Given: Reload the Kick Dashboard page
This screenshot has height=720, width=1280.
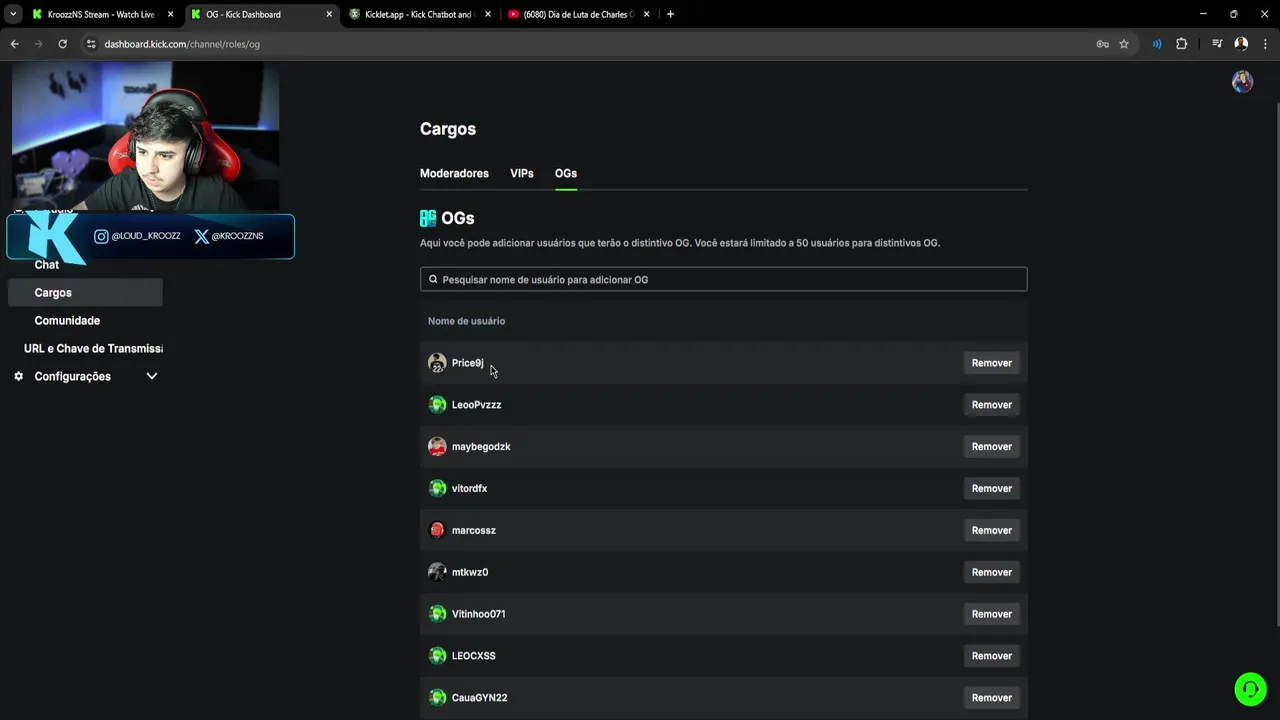Looking at the screenshot, I should click(62, 44).
